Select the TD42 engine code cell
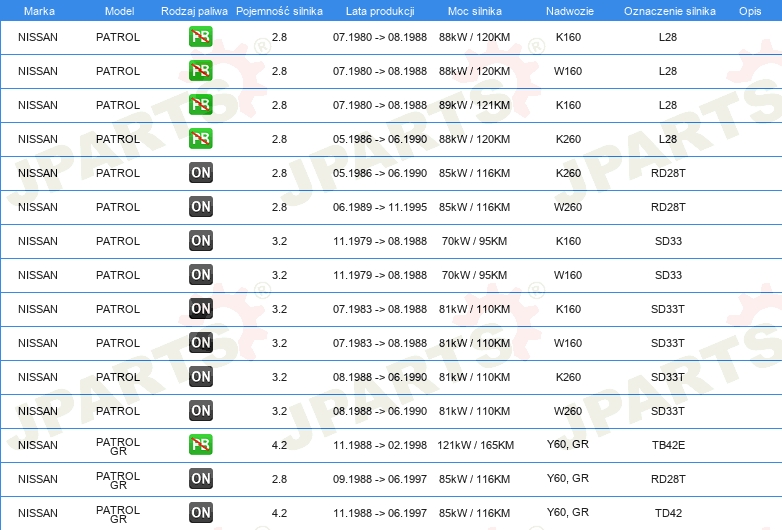Viewport: 782px width, 530px height. pos(668,513)
